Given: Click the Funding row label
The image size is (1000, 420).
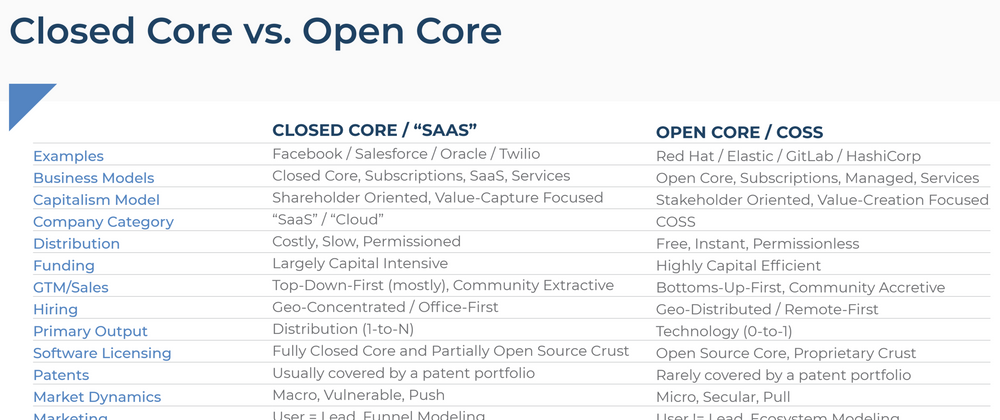Looking at the screenshot, I should click(64, 266).
